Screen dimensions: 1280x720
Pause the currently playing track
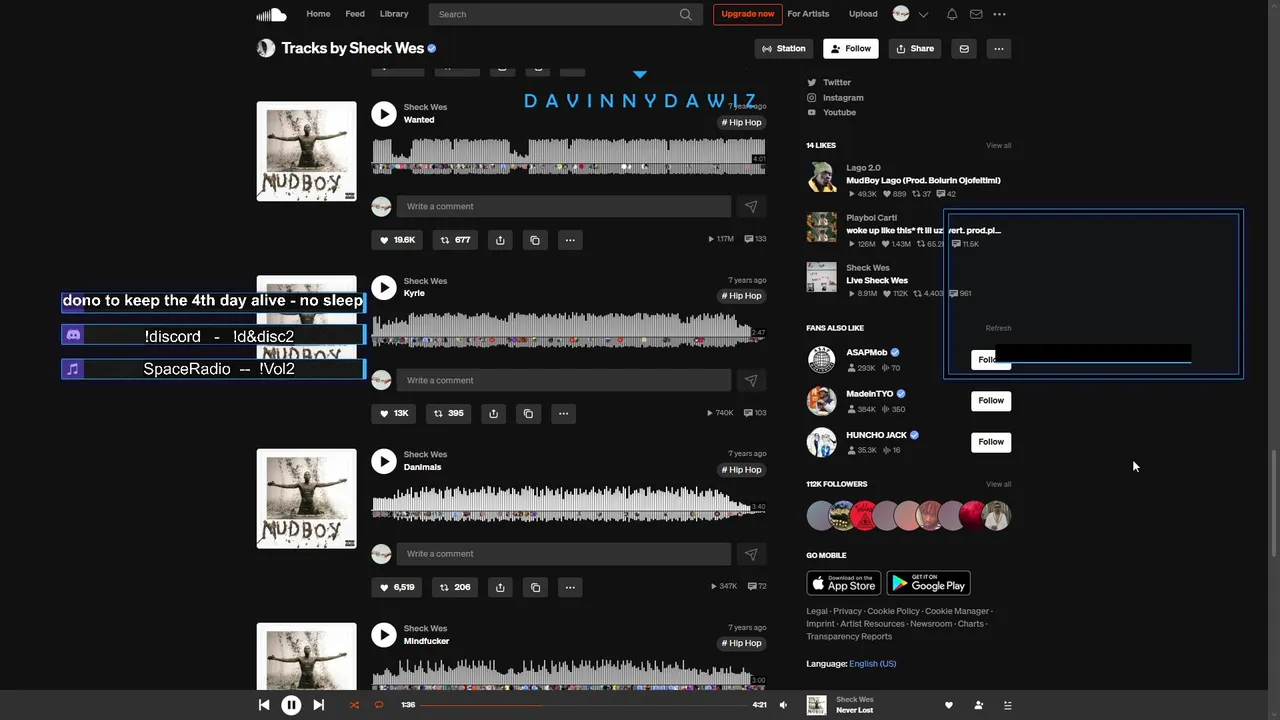291,705
